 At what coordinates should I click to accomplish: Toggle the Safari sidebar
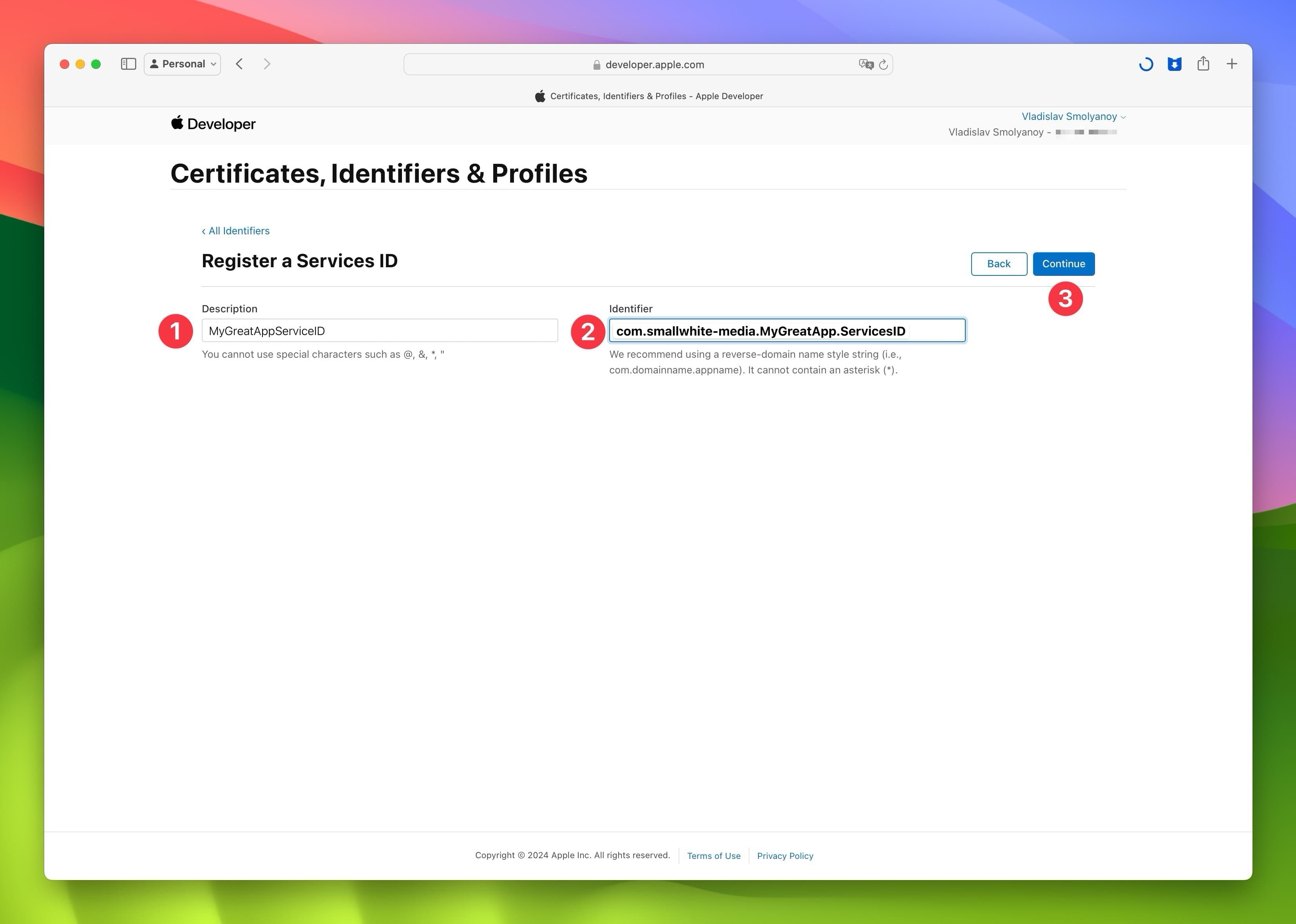pos(129,64)
